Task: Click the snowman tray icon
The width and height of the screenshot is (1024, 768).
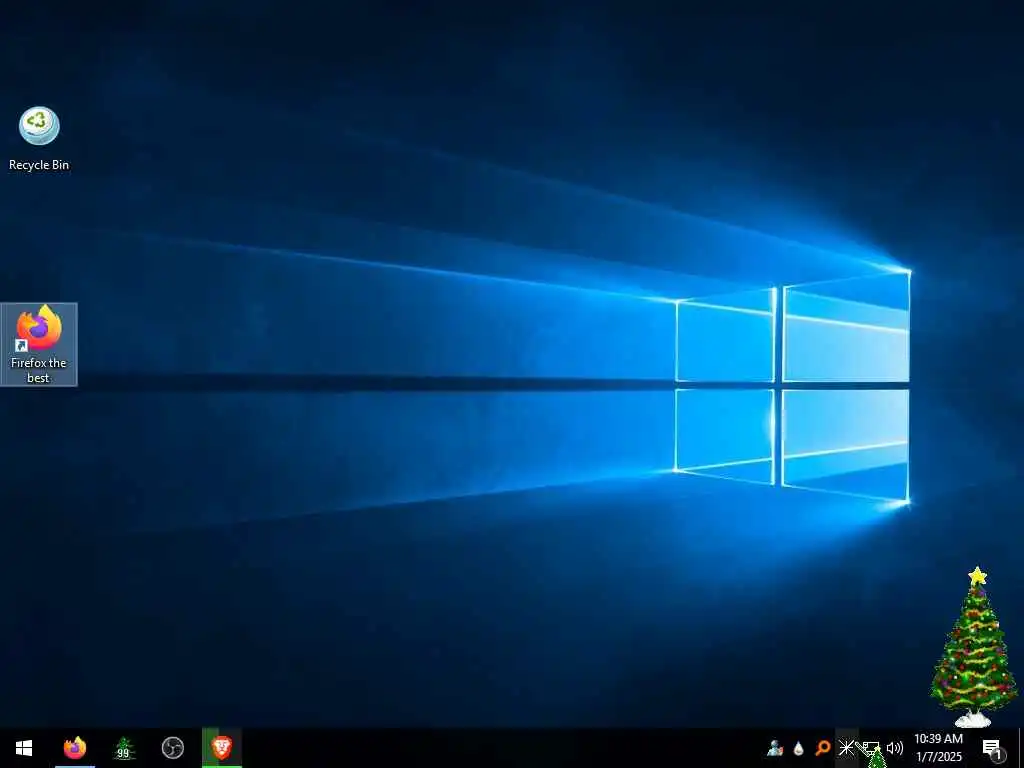Action: coord(775,748)
